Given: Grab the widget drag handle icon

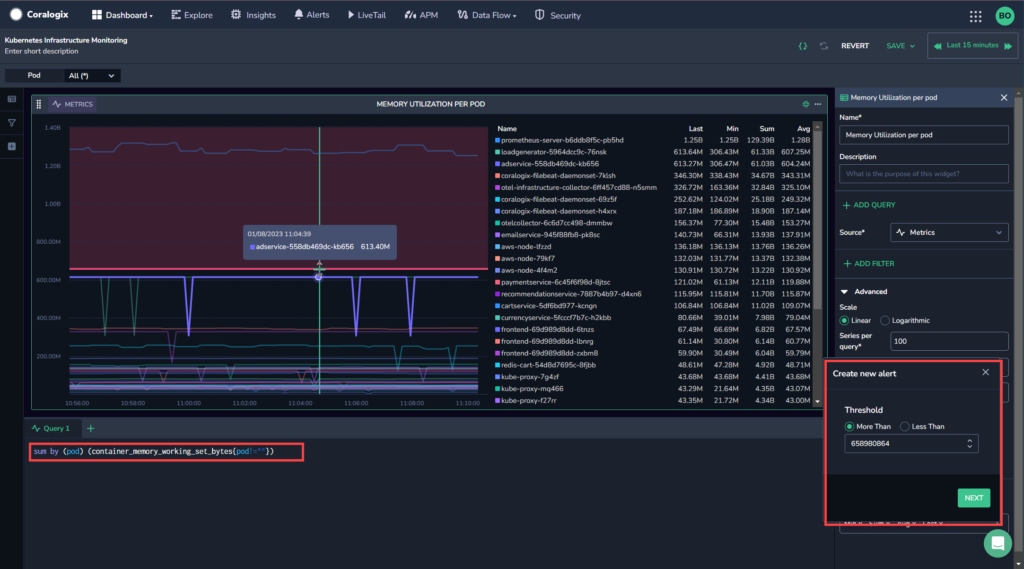Looking at the screenshot, I should click(x=39, y=104).
